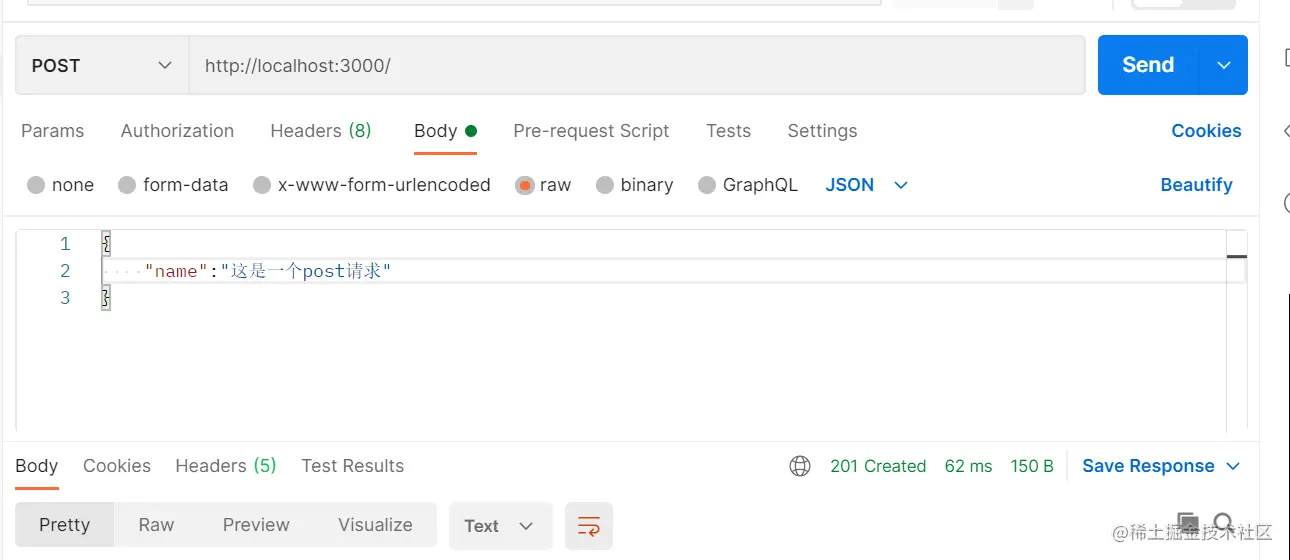
Task: Open response search with the magnifier icon
Action: pyautogui.click(x=1223, y=522)
